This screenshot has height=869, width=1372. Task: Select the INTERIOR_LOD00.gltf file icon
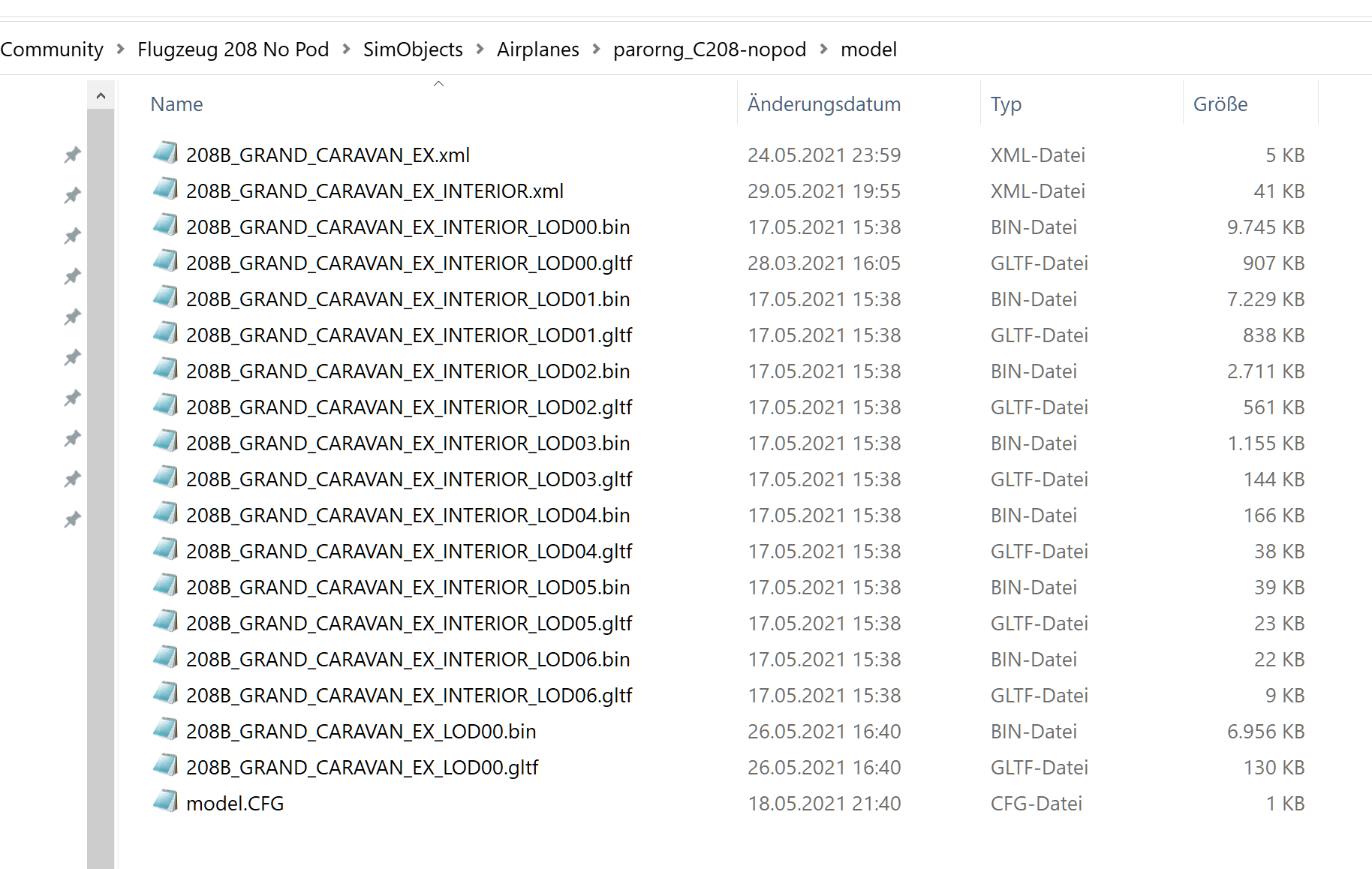165,261
